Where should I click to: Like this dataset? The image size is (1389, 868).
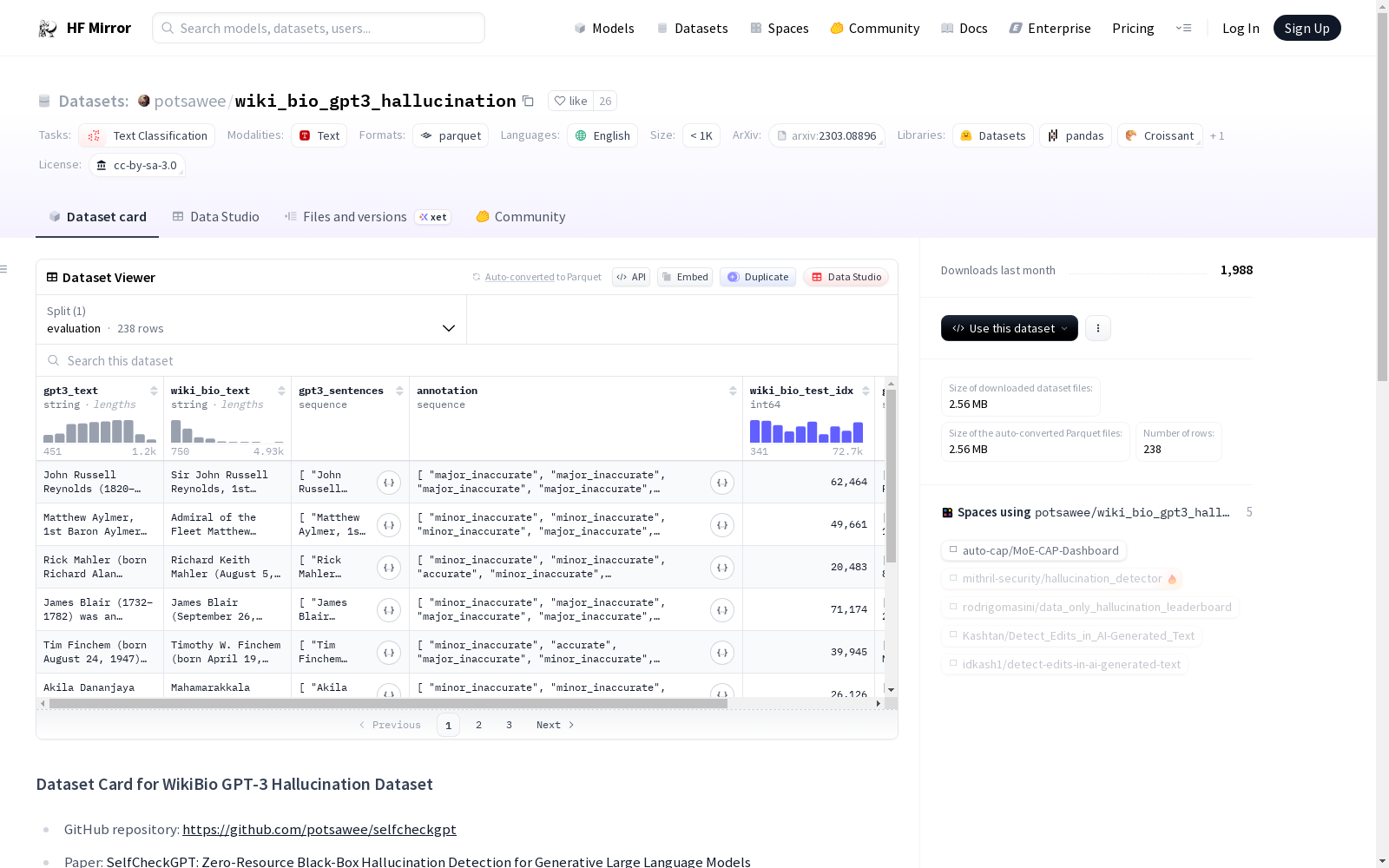coord(571,102)
